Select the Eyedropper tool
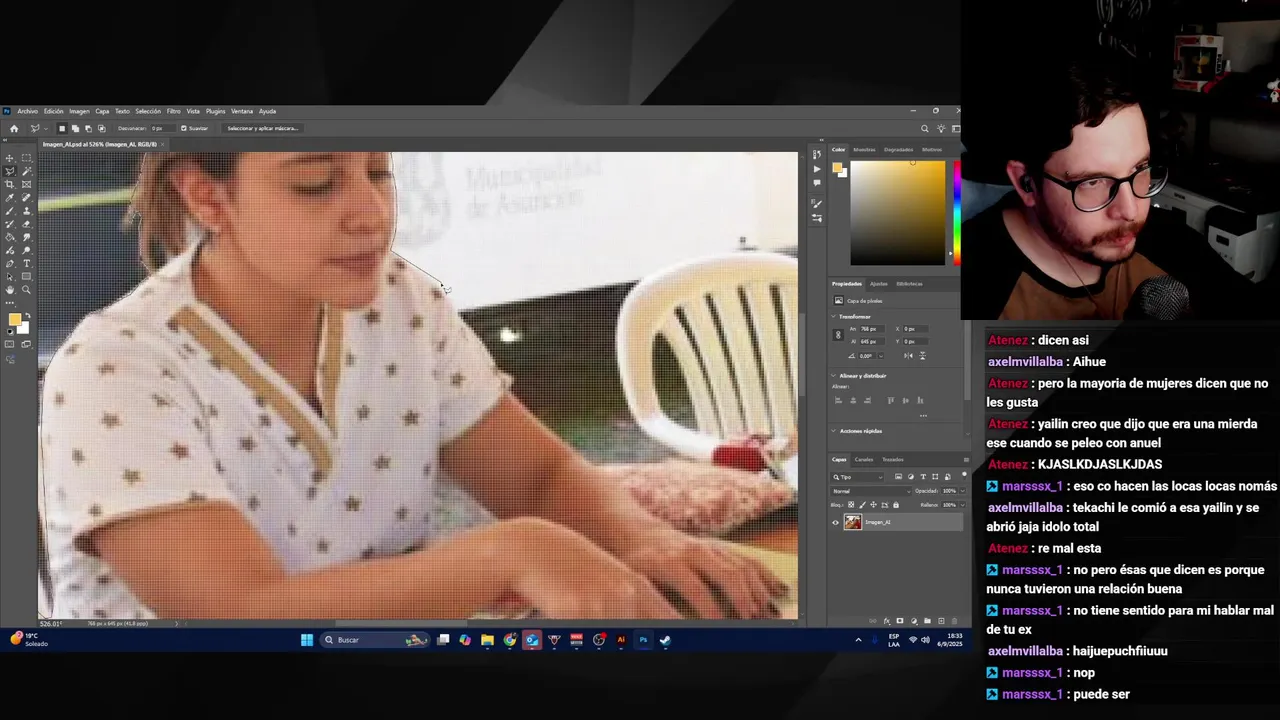Image resolution: width=1280 pixels, height=720 pixels. coord(10,197)
